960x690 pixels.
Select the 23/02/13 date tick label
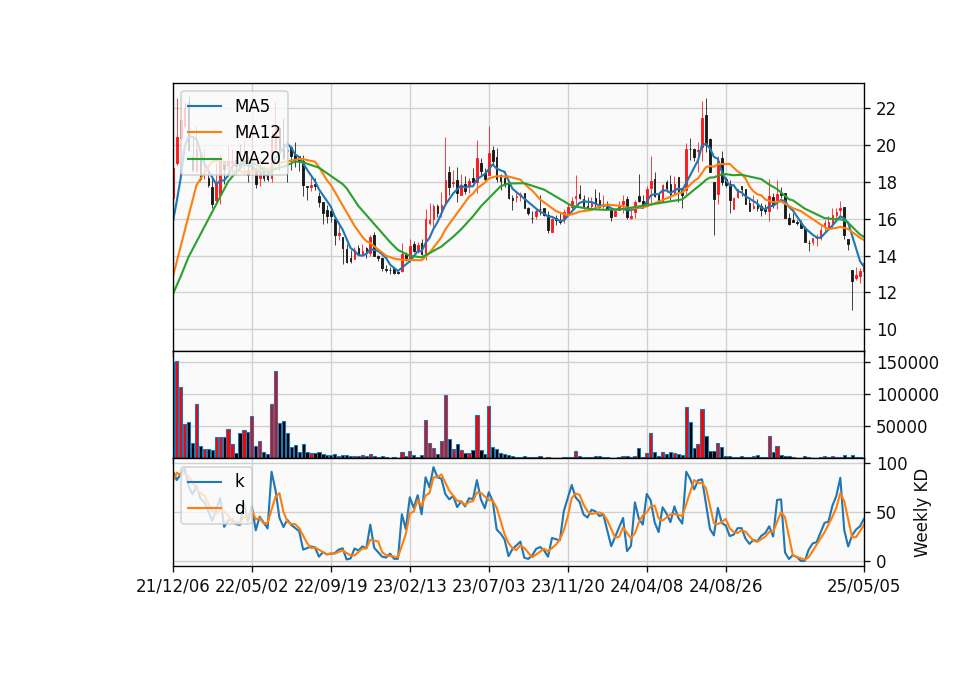pos(410,586)
